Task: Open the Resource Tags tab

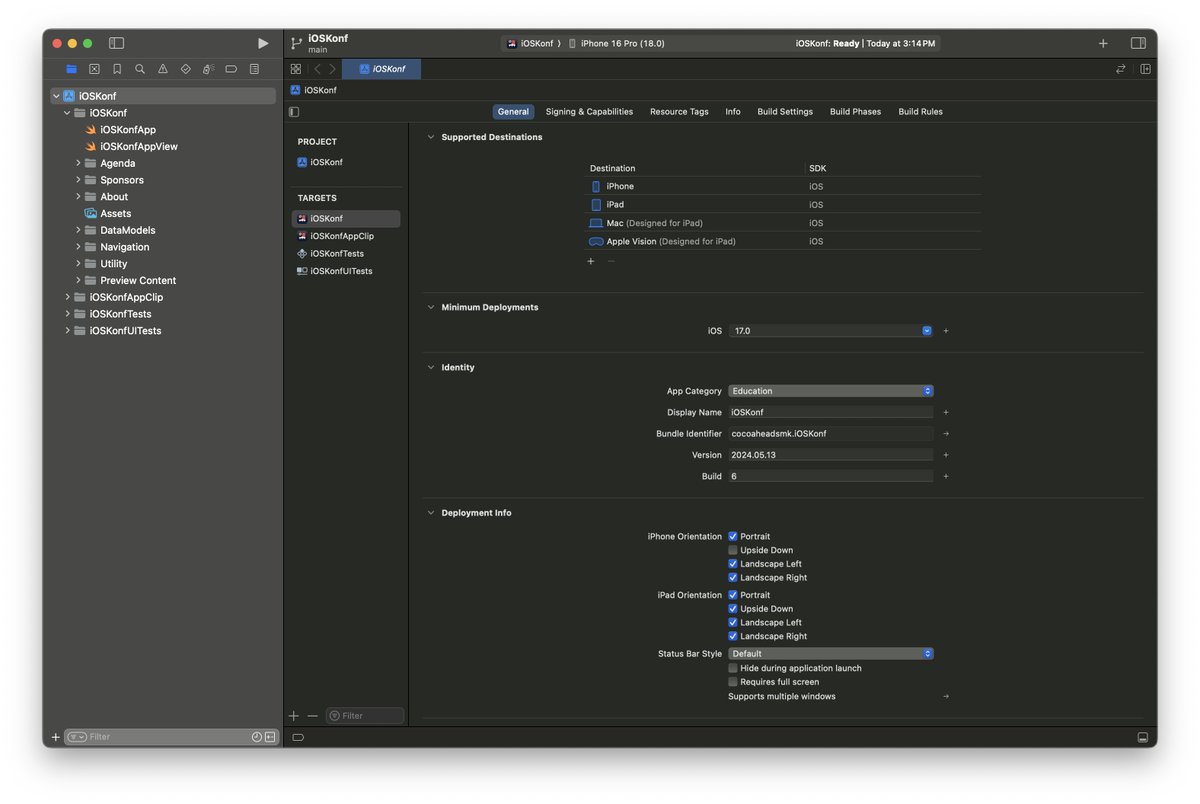Action: [679, 112]
